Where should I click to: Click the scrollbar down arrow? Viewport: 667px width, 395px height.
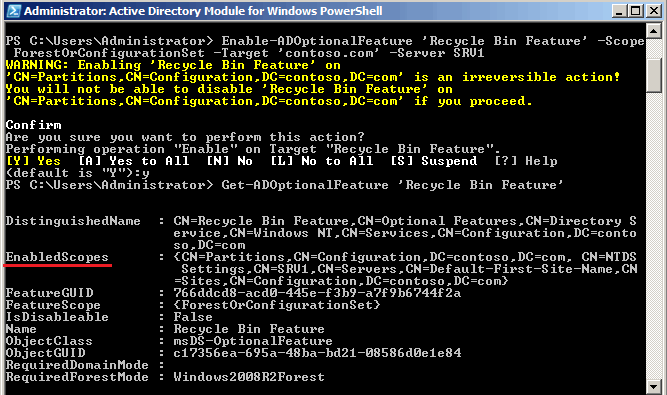(x=653, y=386)
